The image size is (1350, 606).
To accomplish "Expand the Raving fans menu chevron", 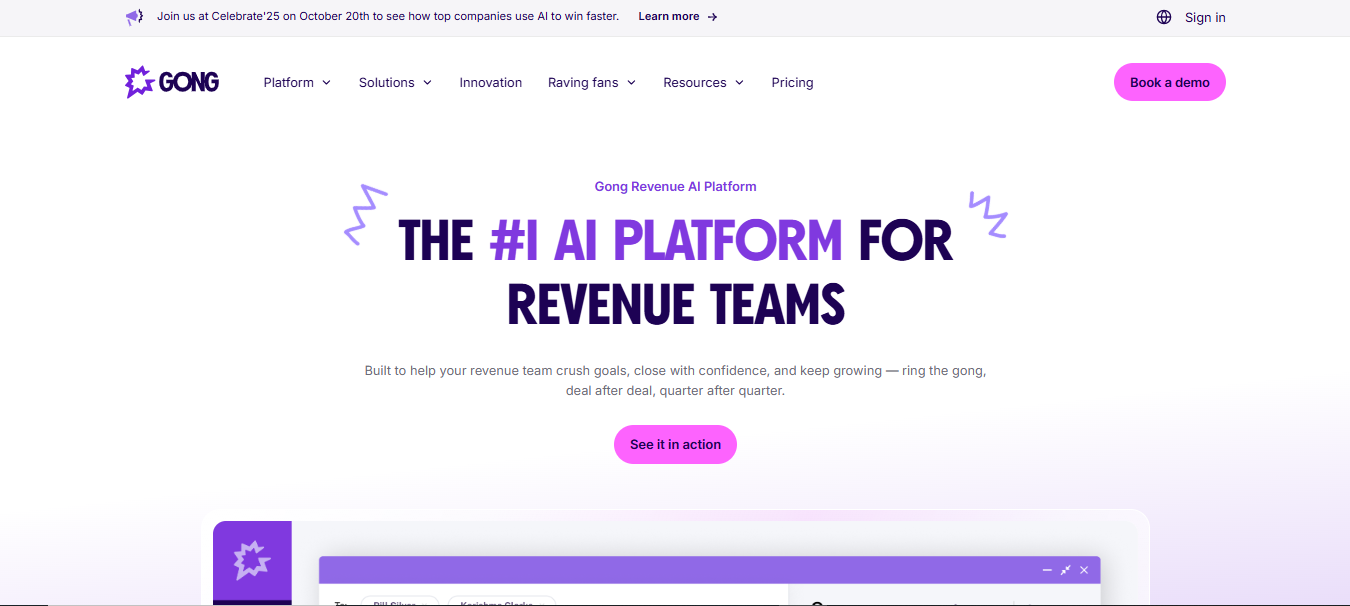I will point(631,83).
